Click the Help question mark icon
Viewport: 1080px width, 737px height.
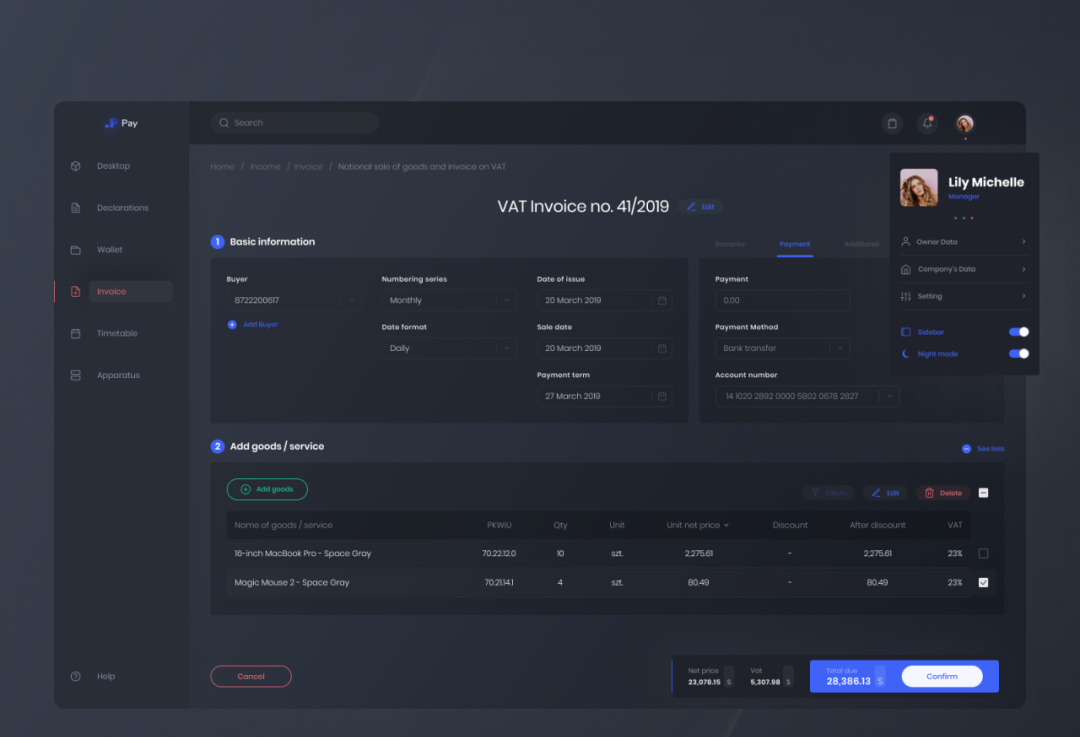75,677
